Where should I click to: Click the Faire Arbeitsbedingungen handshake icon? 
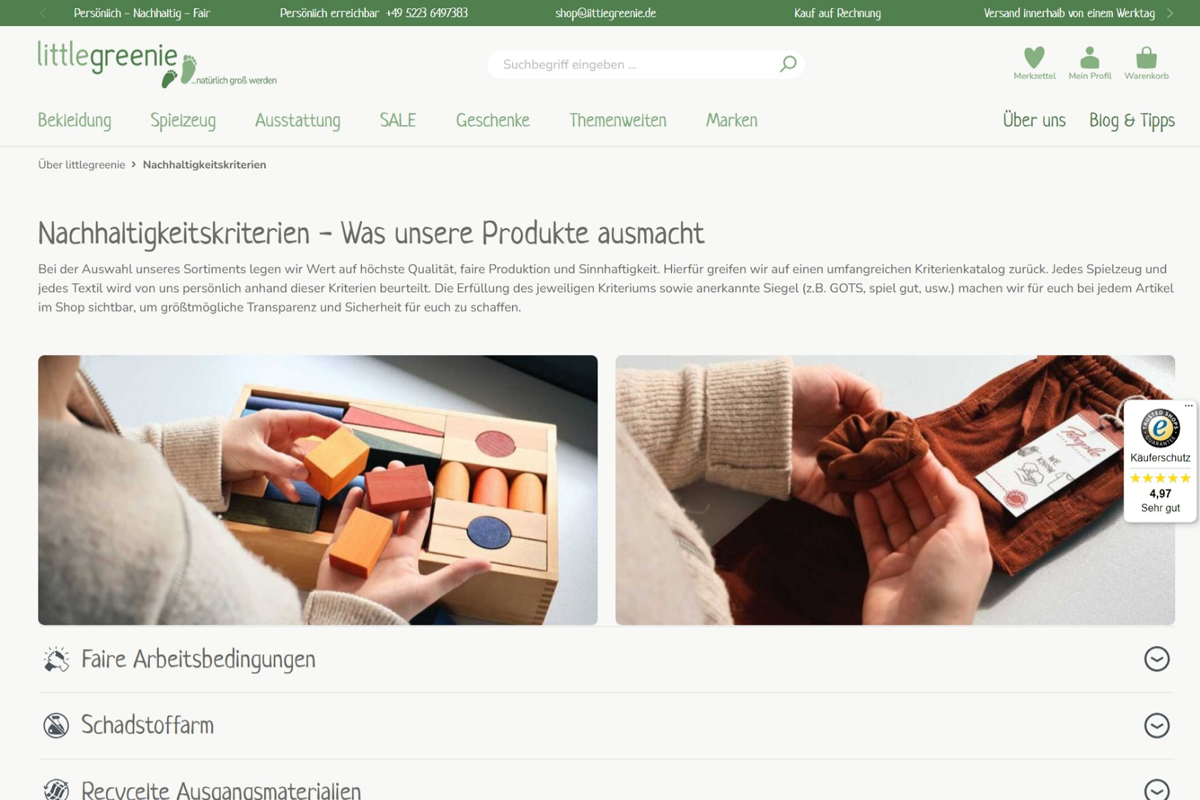tap(56, 659)
